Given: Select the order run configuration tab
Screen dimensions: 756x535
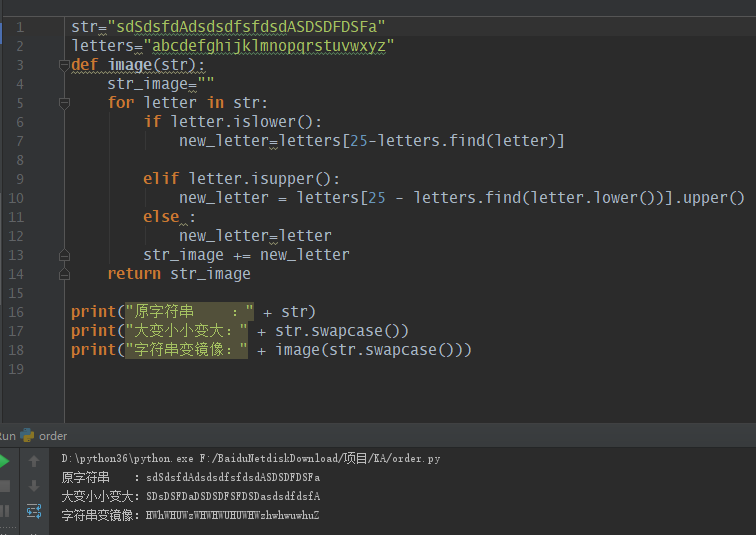Looking at the screenshot, I should (53, 436).
